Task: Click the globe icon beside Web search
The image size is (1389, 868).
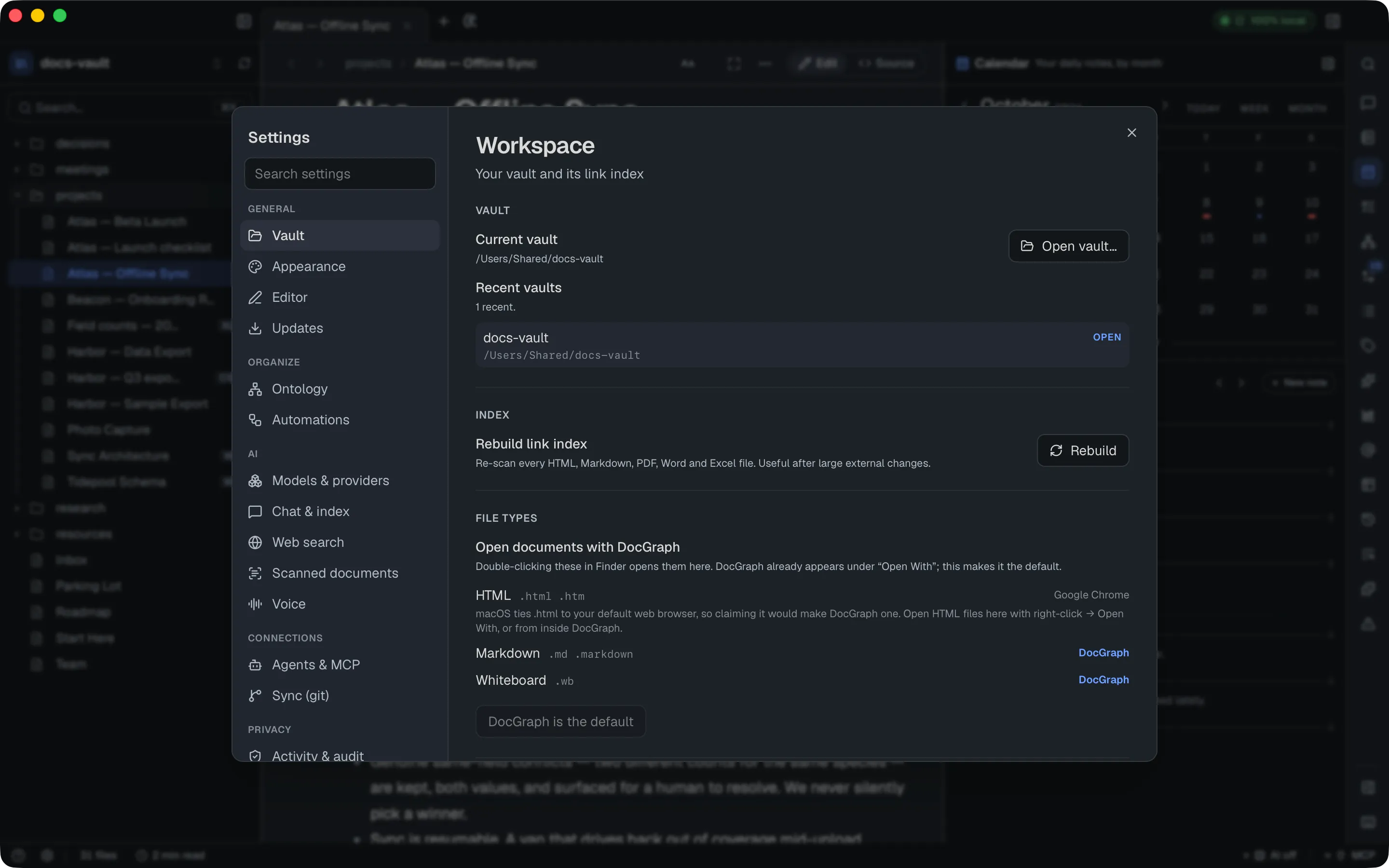Action: click(256, 542)
